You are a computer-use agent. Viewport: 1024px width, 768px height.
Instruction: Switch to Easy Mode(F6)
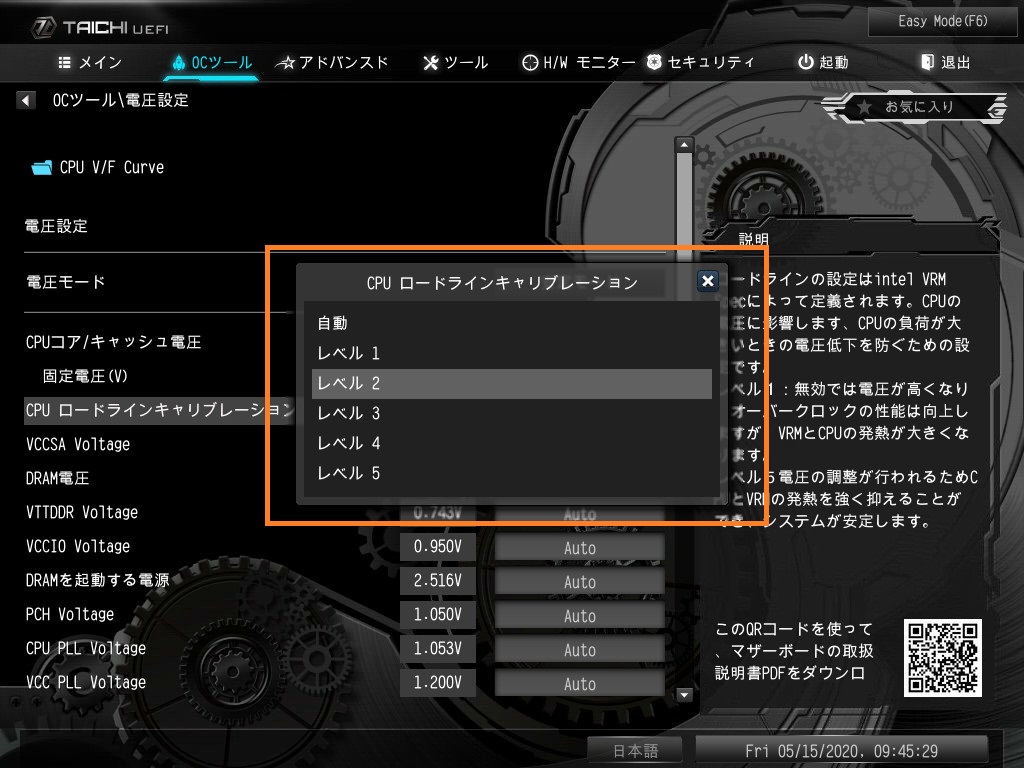942,22
